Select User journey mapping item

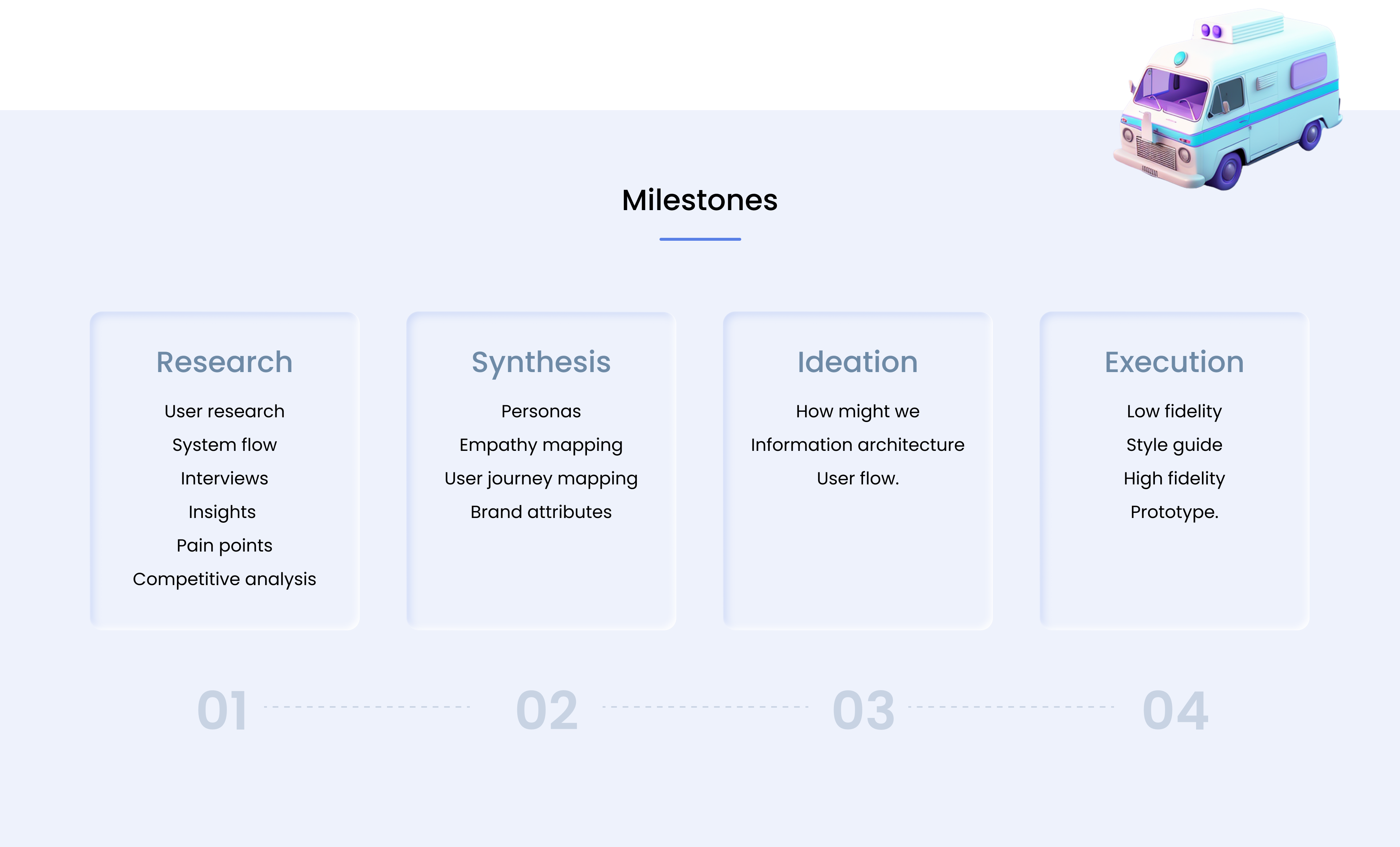[541, 479]
